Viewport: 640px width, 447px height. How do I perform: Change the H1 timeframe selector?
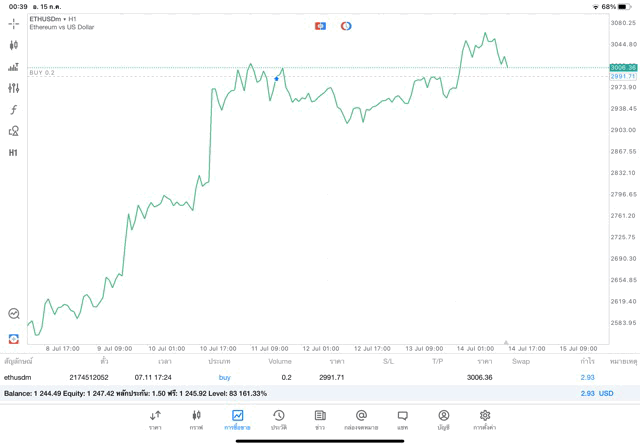(x=14, y=153)
